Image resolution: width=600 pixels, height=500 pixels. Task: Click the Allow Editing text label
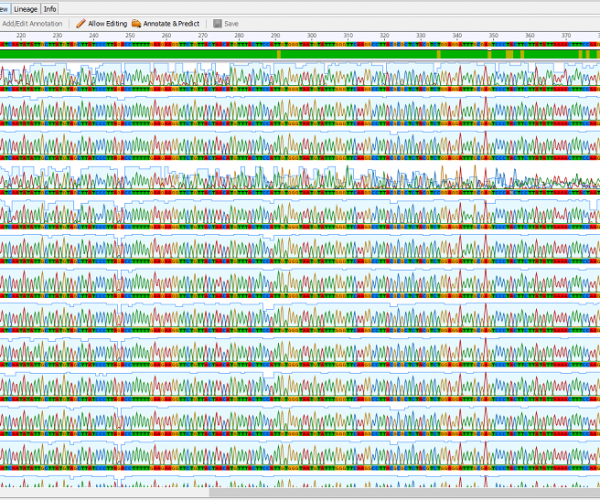108,23
